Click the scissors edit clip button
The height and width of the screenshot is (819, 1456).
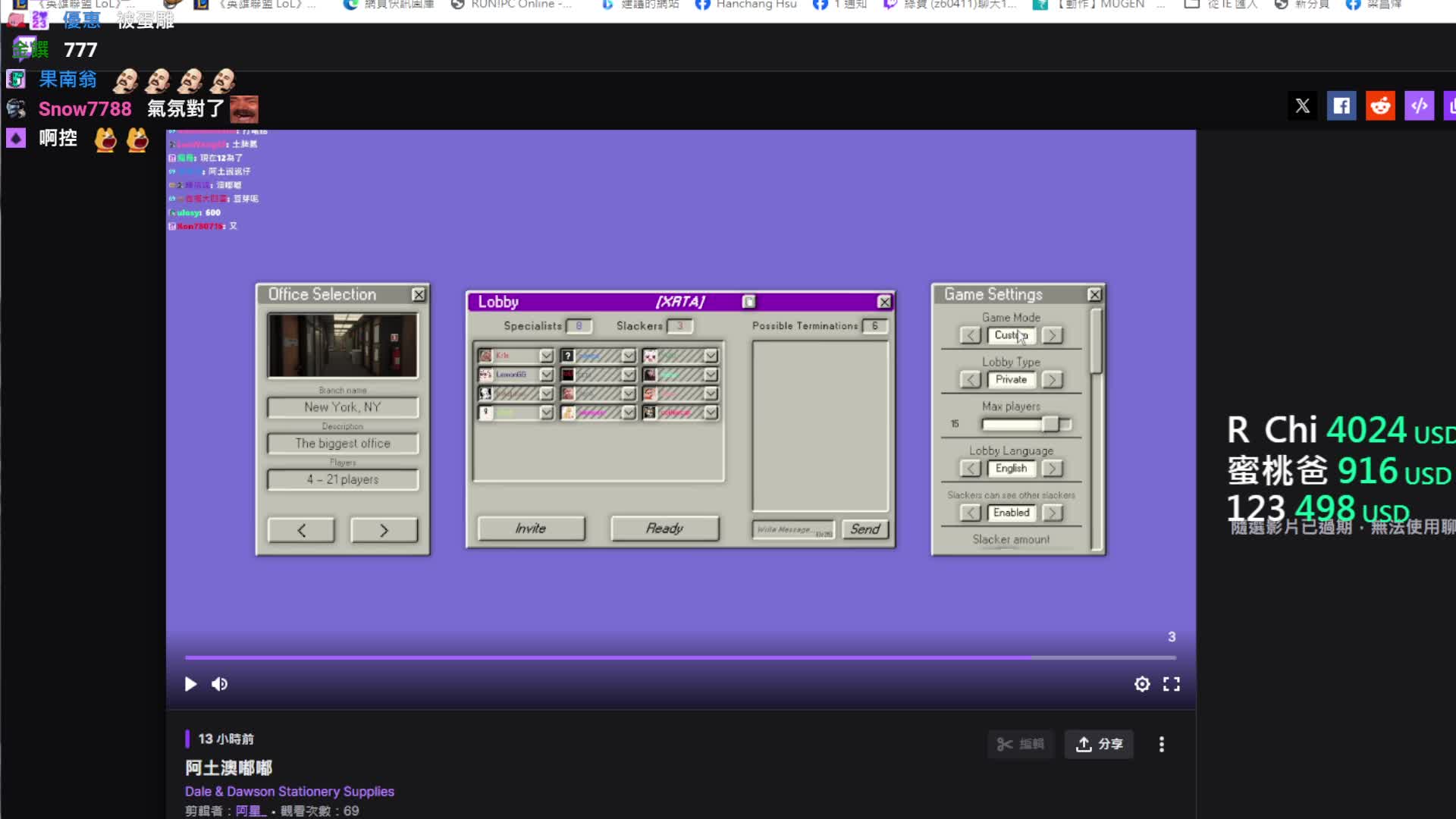click(x=1020, y=744)
